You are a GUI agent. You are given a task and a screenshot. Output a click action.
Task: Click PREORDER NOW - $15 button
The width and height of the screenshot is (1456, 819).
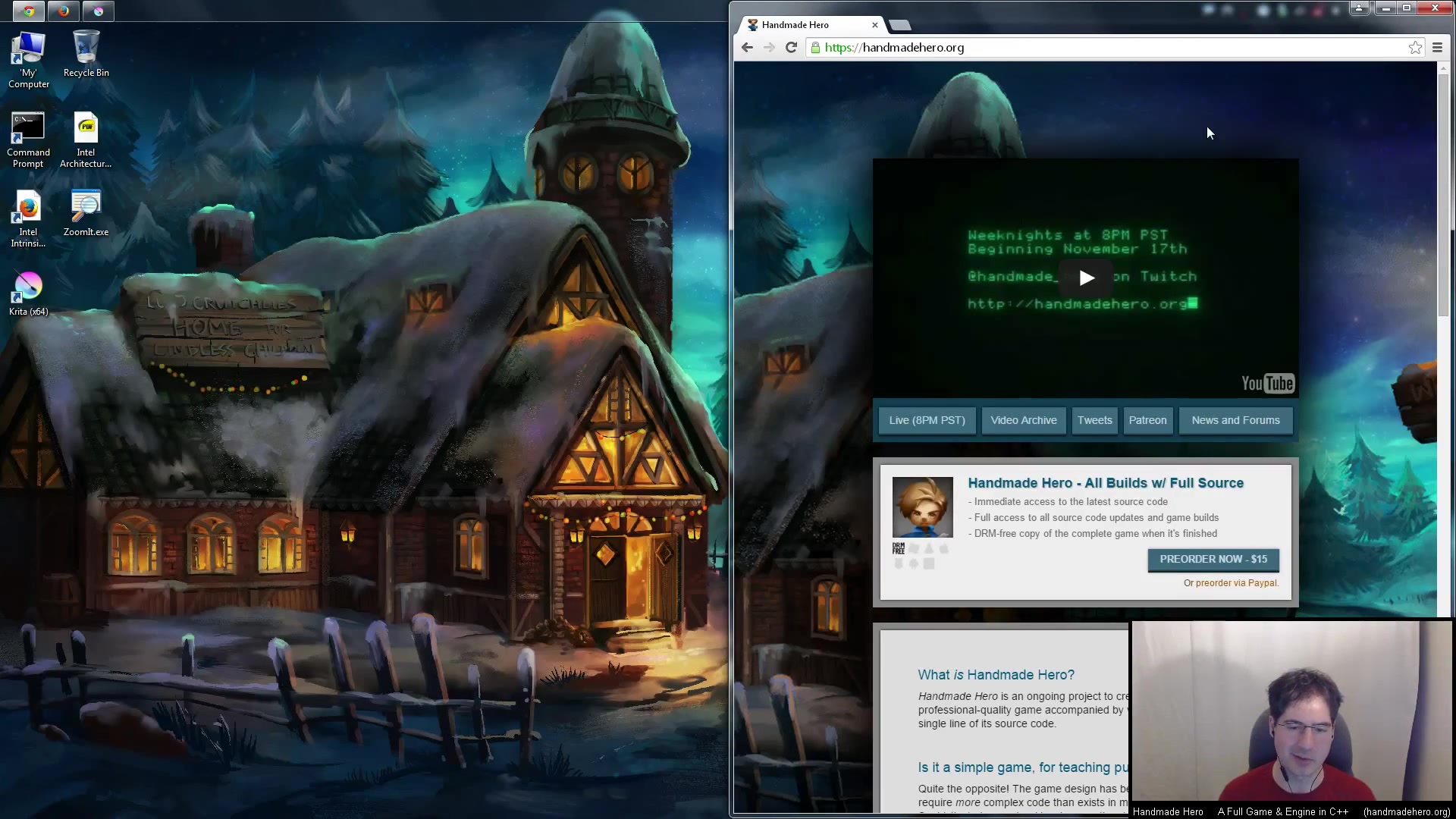point(1213,559)
